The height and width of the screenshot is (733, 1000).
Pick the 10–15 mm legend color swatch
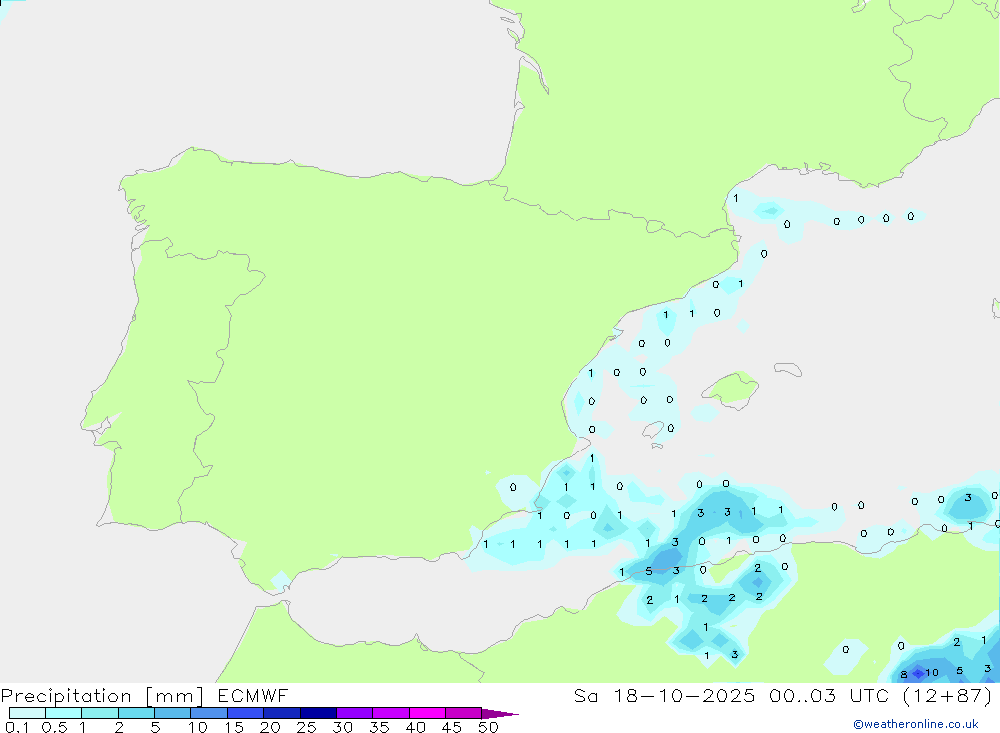pyautogui.click(x=209, y=713)
